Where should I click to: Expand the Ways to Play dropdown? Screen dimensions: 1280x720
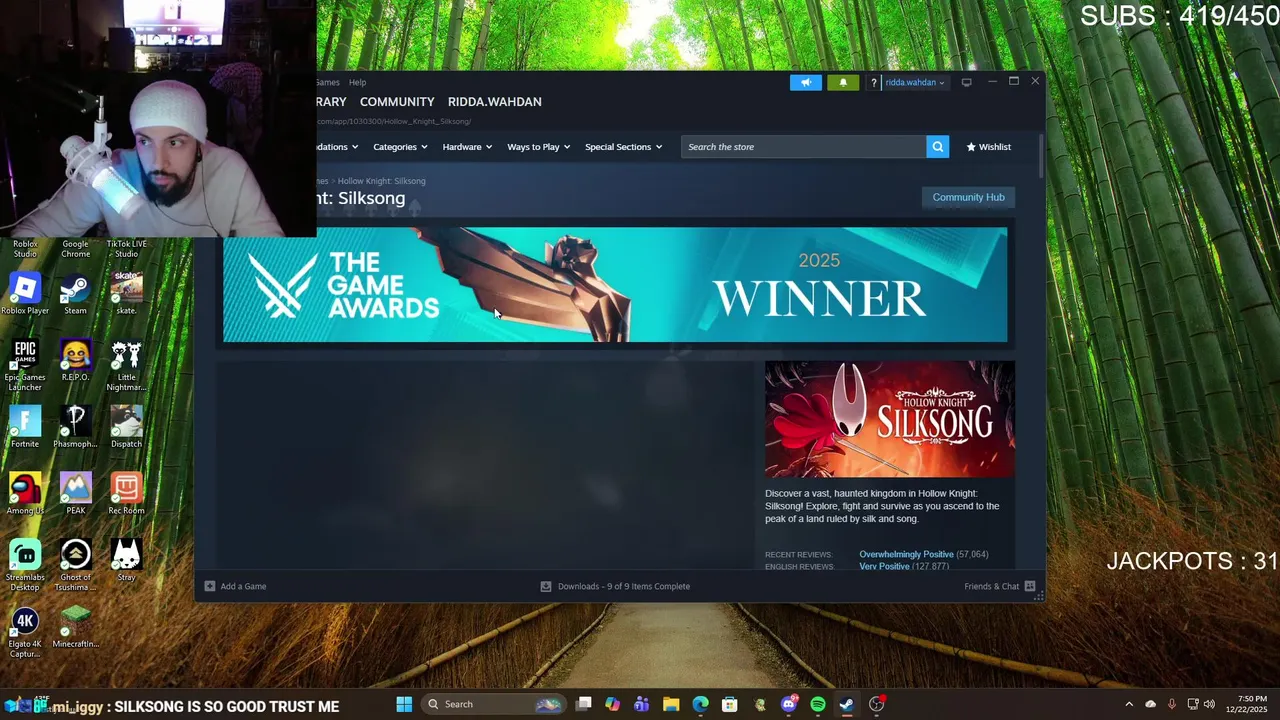[x=538, y=147]
